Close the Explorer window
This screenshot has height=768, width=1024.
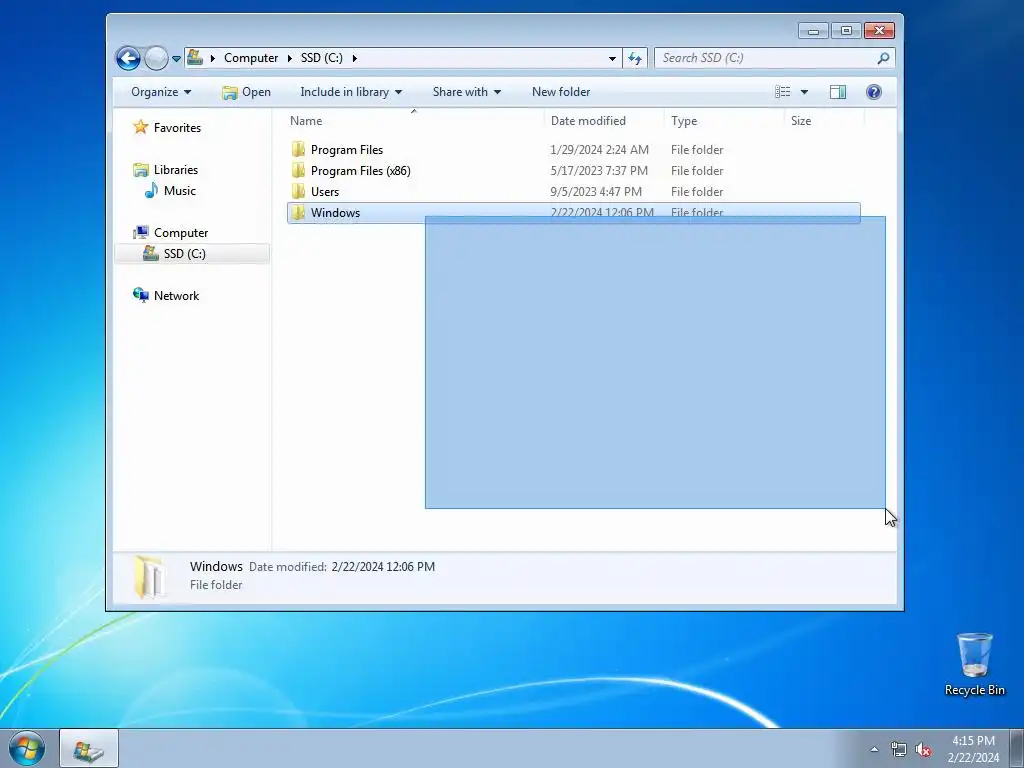[879, 31]
